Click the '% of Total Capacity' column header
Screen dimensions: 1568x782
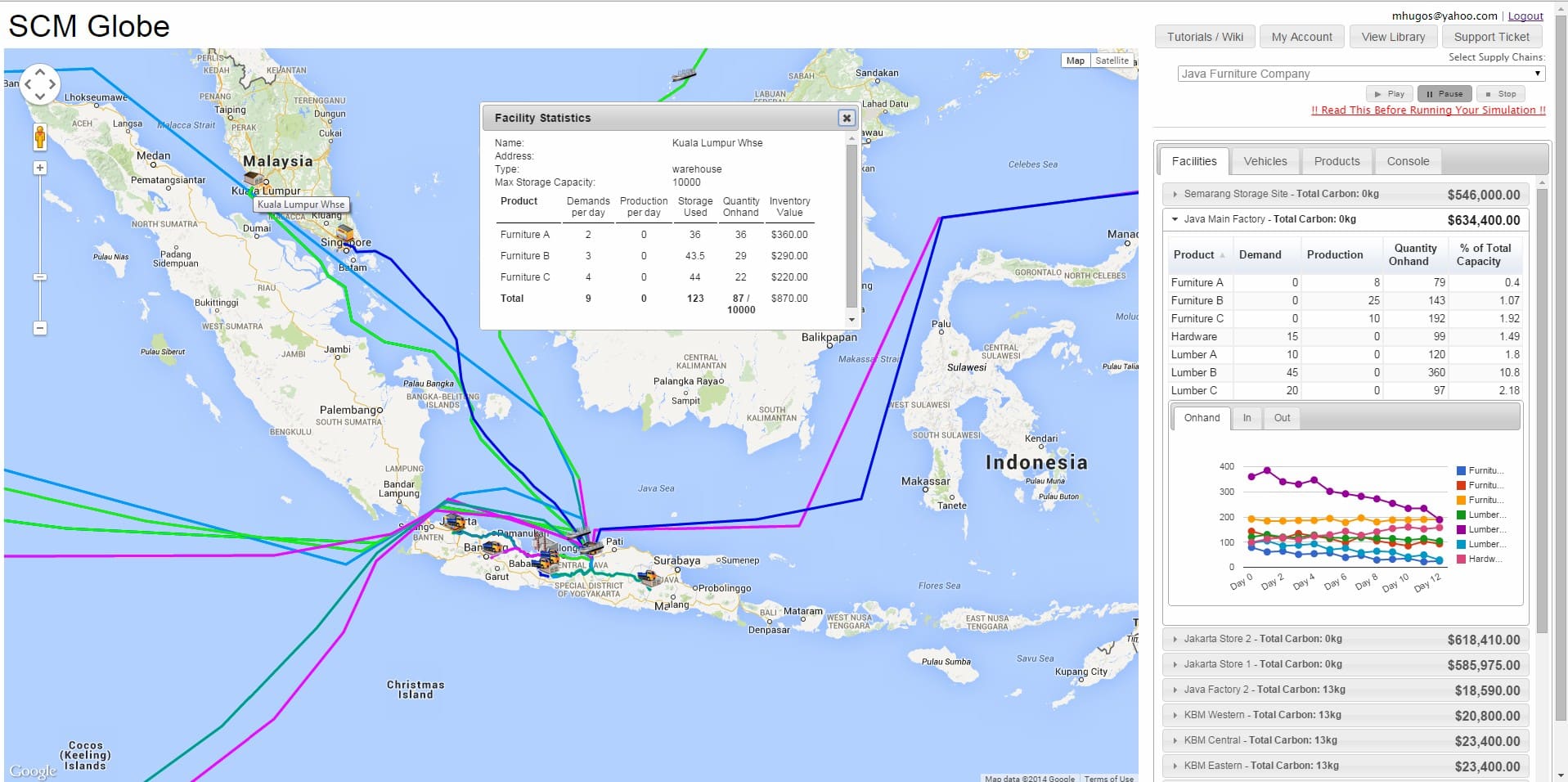click(1485, 255)
